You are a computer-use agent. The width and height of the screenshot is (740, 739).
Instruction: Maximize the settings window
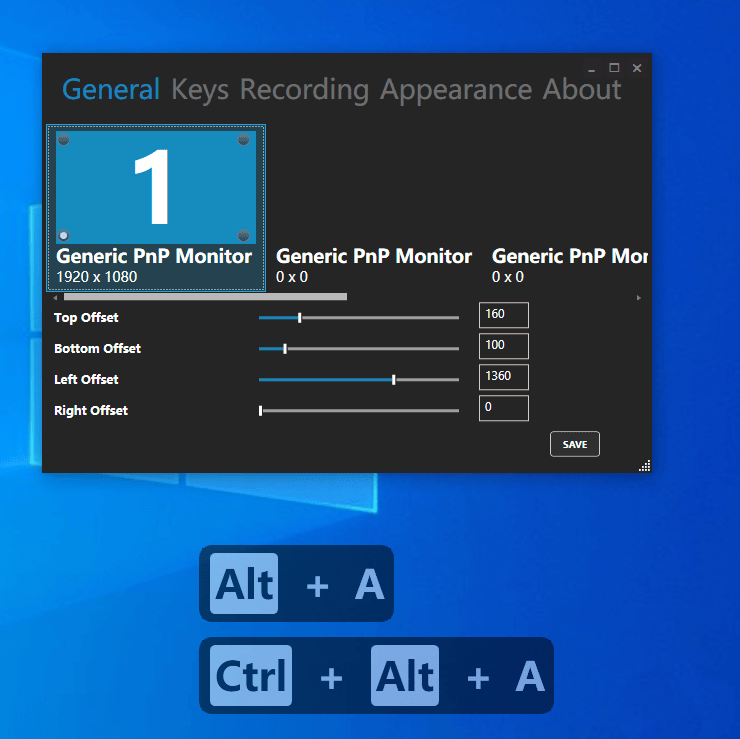click(614, 68)
